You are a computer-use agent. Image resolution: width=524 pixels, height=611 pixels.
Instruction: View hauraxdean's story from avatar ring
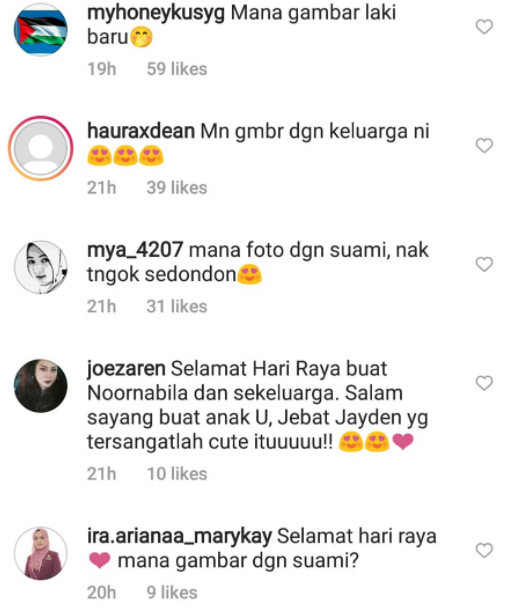pyautogui.click(x=41, y=148)
